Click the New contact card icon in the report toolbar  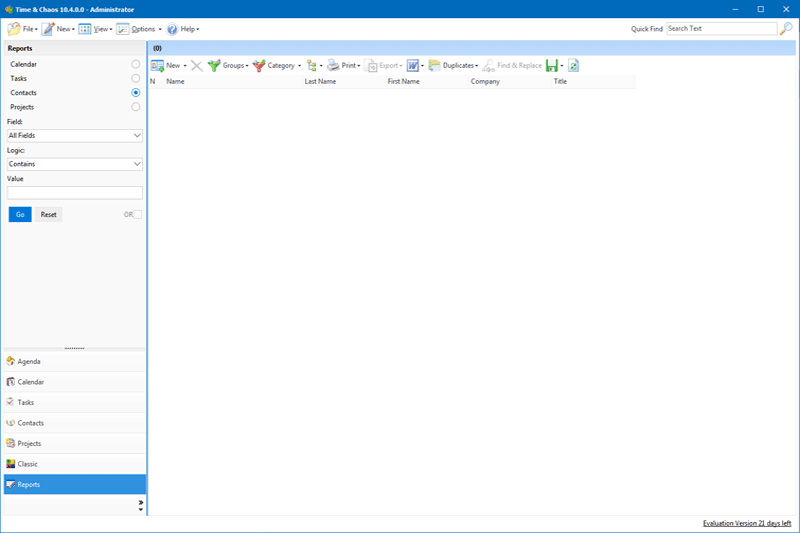(157, 65)
